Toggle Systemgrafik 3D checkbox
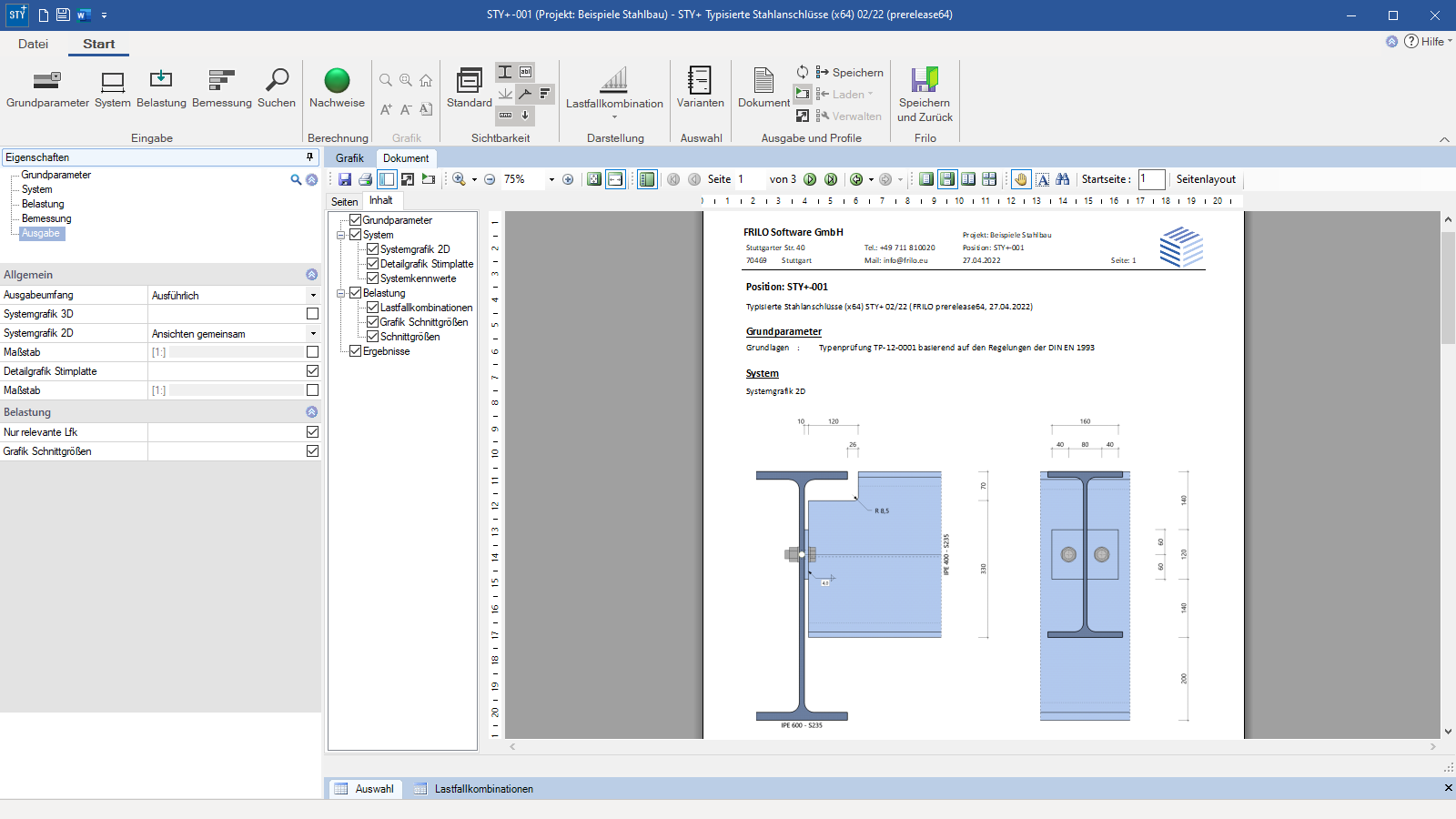The image size is (1456, 819). (312, 314)
